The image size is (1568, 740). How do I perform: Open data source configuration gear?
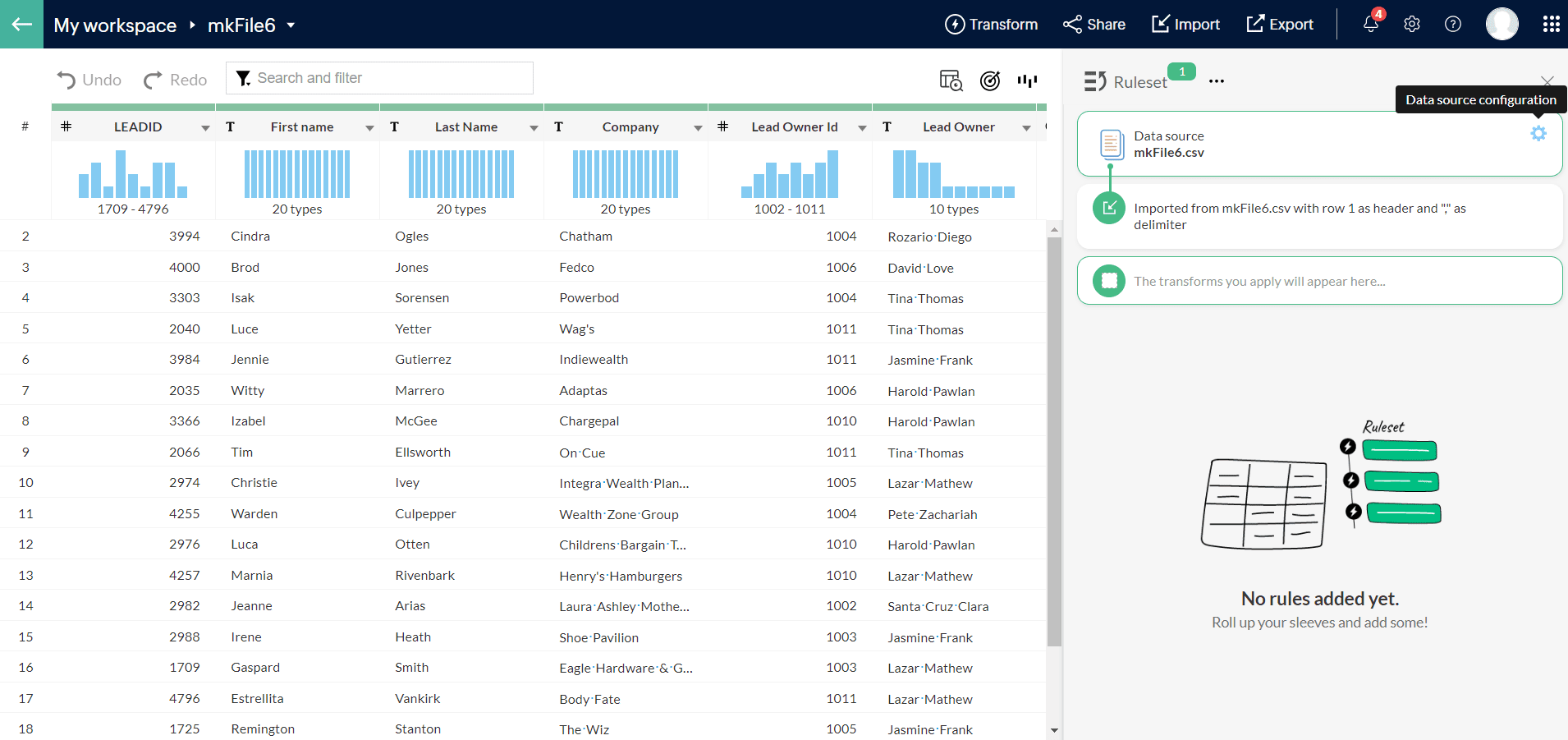[x=1538, y=133]
